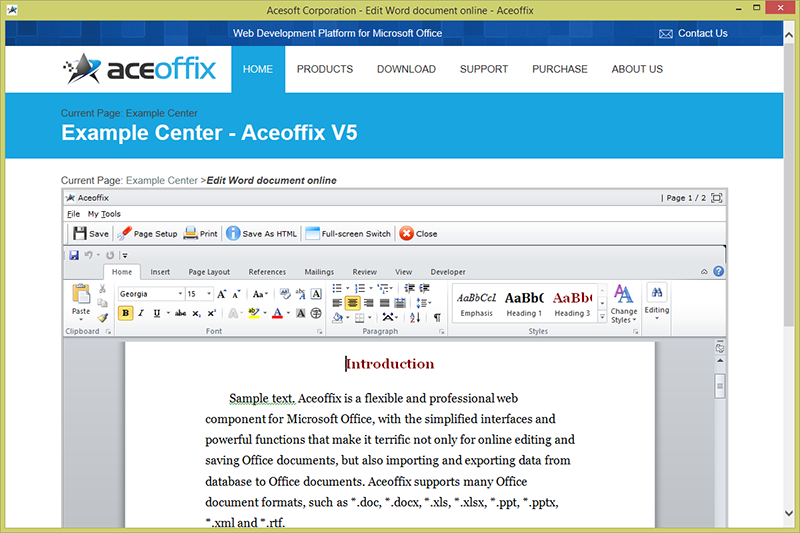Image resolution: width=800 pixels, height=533 pixels.
Task: Align text left
Action: [337, 303]
